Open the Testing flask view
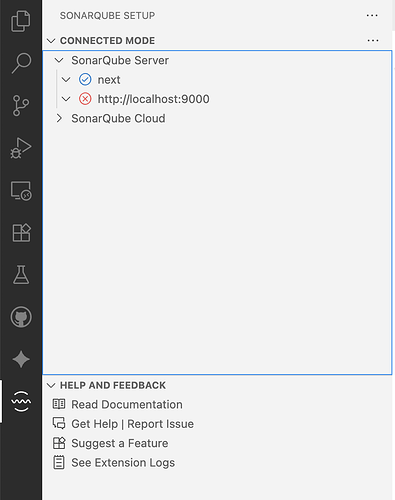 coord(21,275)
